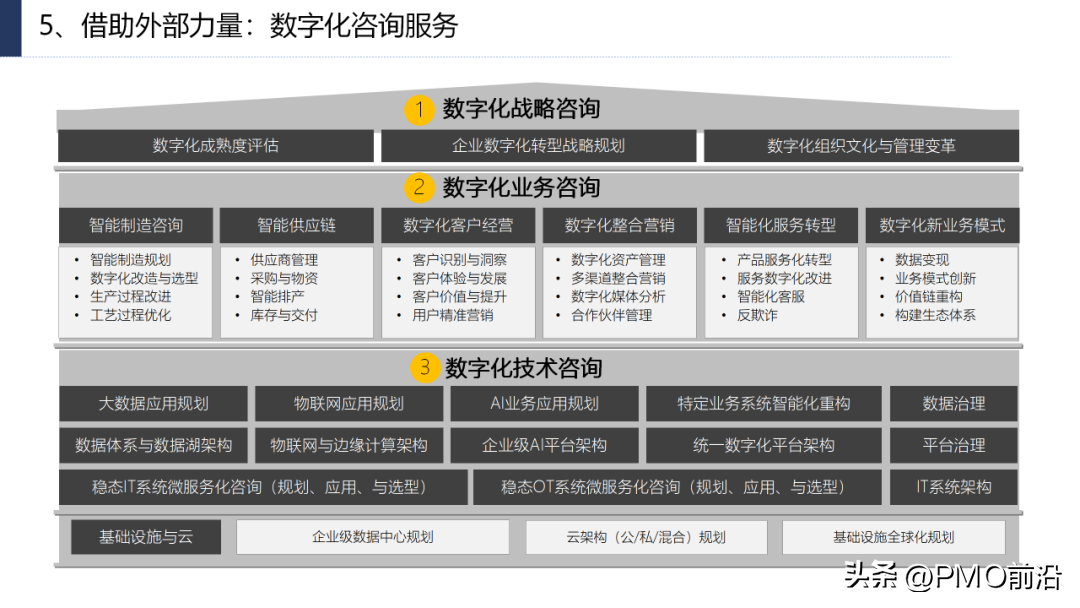The height and width of the screenshot is (608, 1080).
Task: Click the 数字化资产管理 bullet item
Action: 619,260
